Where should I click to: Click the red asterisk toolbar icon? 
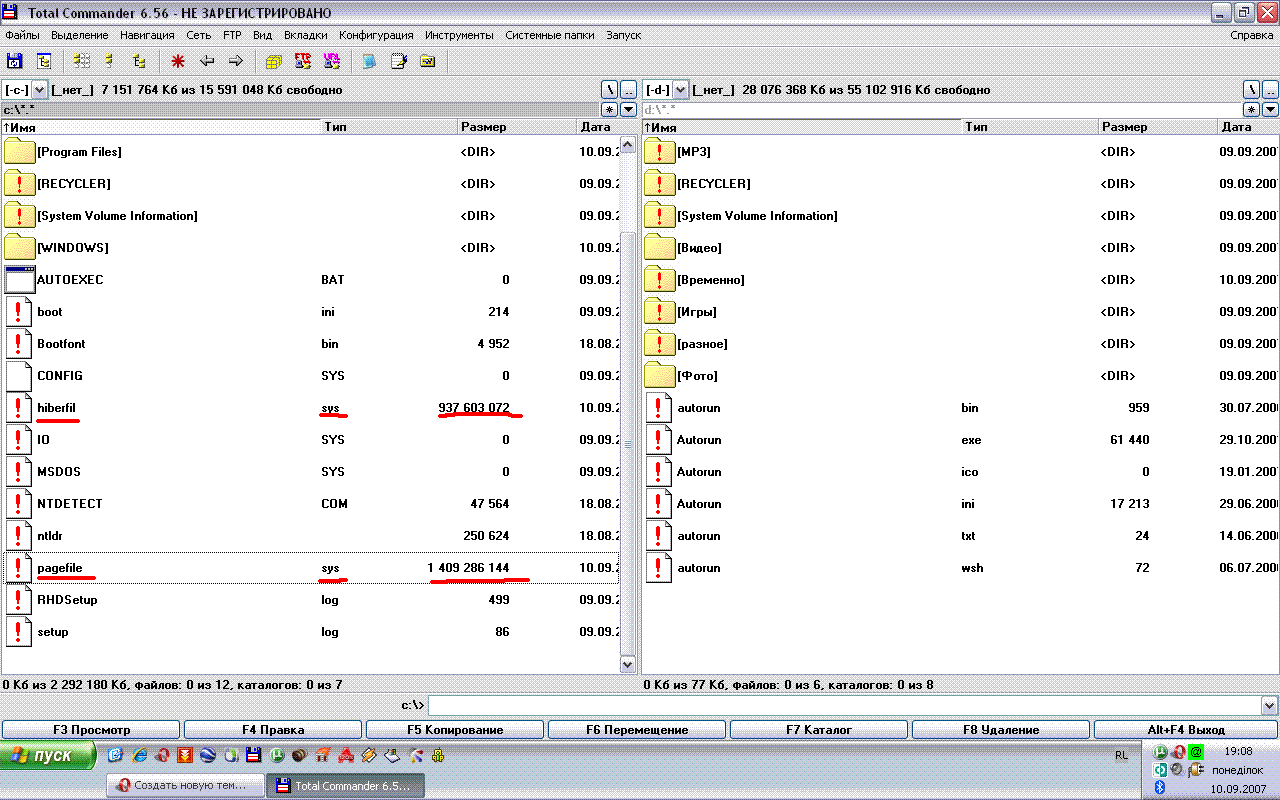point(178,61)
